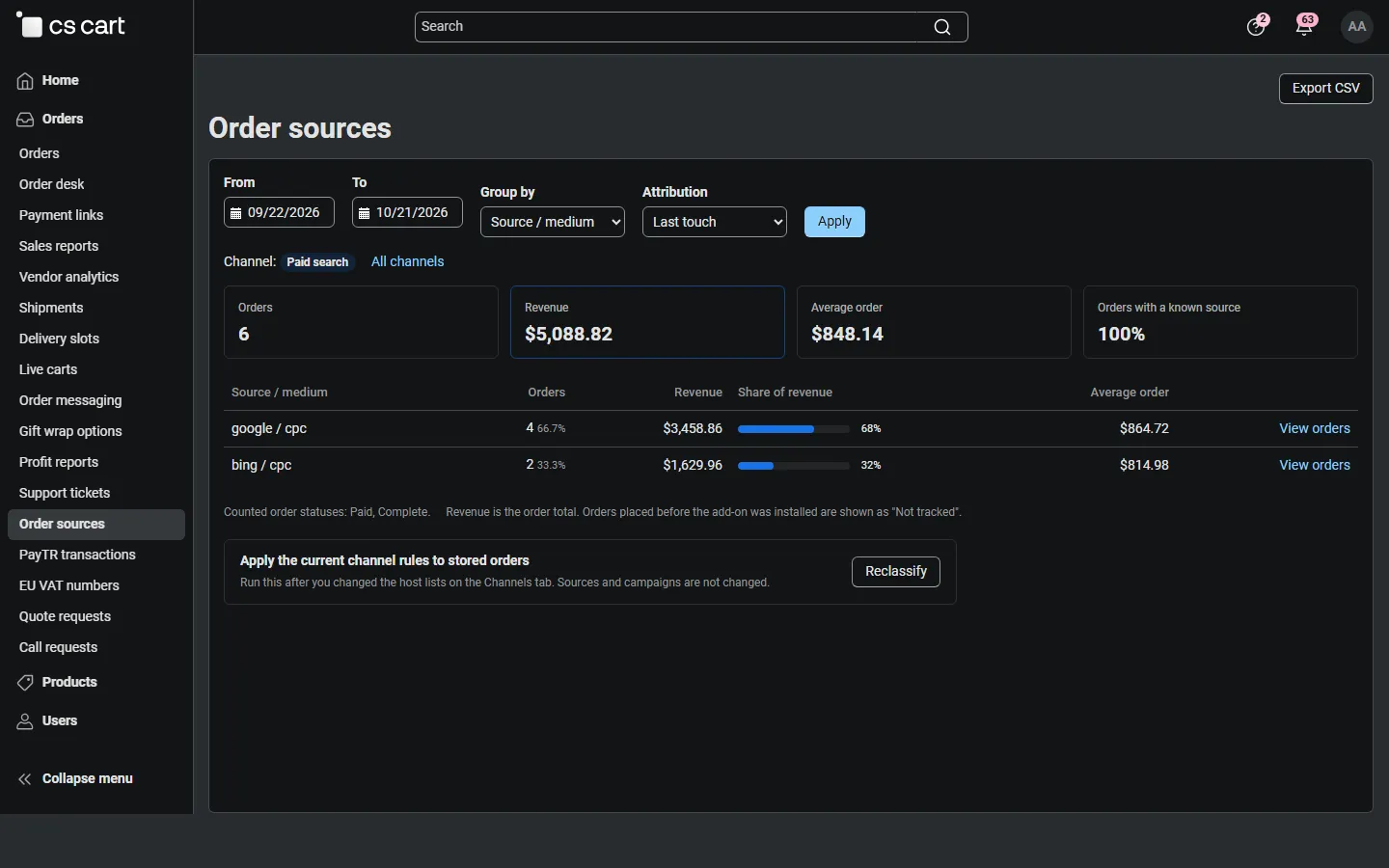Viewport: 1389px width, 868px height.
Task: Open Sales reports page
Action: pyautogui.click(x=59, y=246)
